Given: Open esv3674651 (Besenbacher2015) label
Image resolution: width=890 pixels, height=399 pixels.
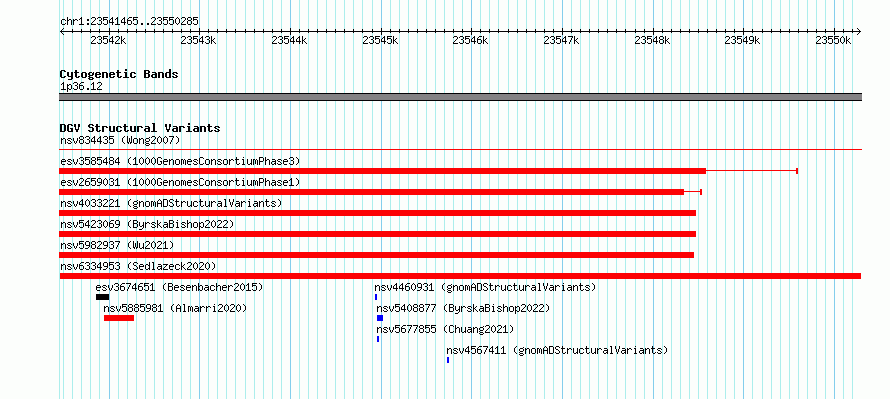Looking at the screenshot, I should (179, 287).
